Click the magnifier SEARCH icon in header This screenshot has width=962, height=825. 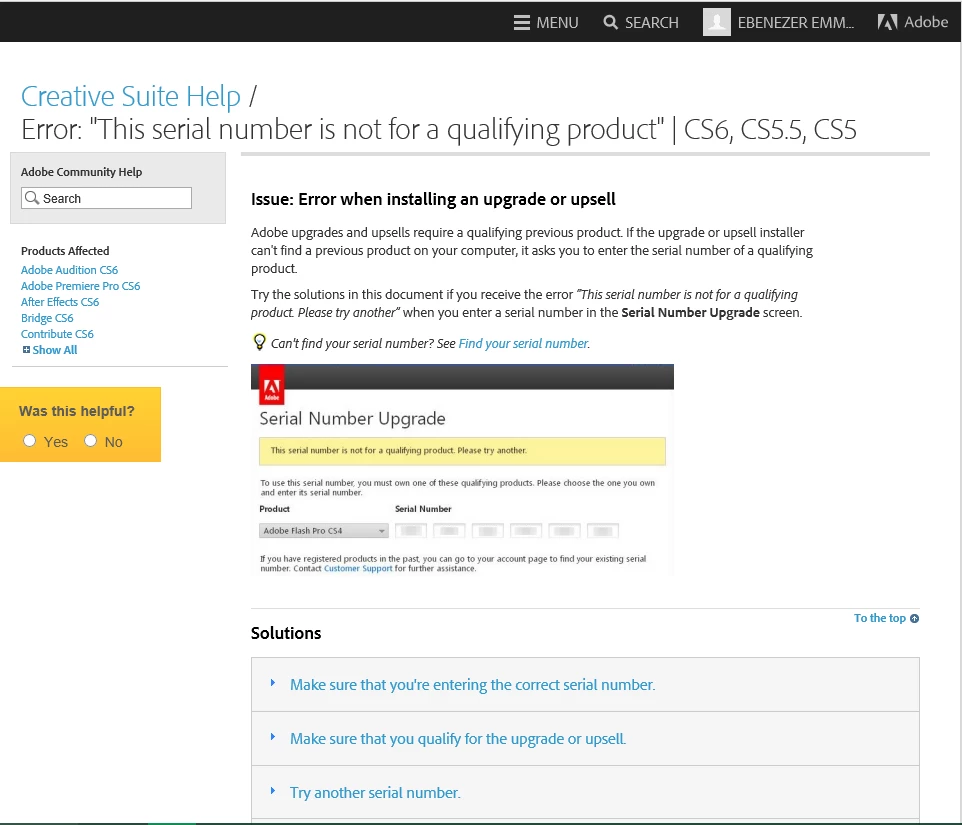pyautogui.click(x=610, y=23)
